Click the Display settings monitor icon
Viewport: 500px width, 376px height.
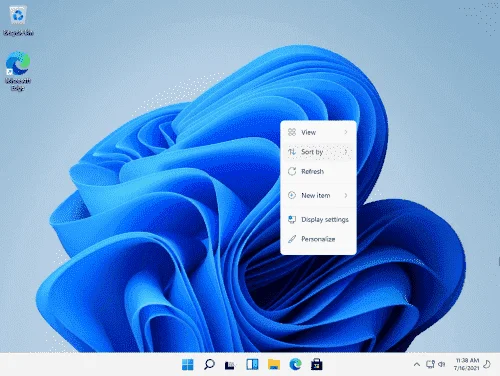click(x=292, y=219)
